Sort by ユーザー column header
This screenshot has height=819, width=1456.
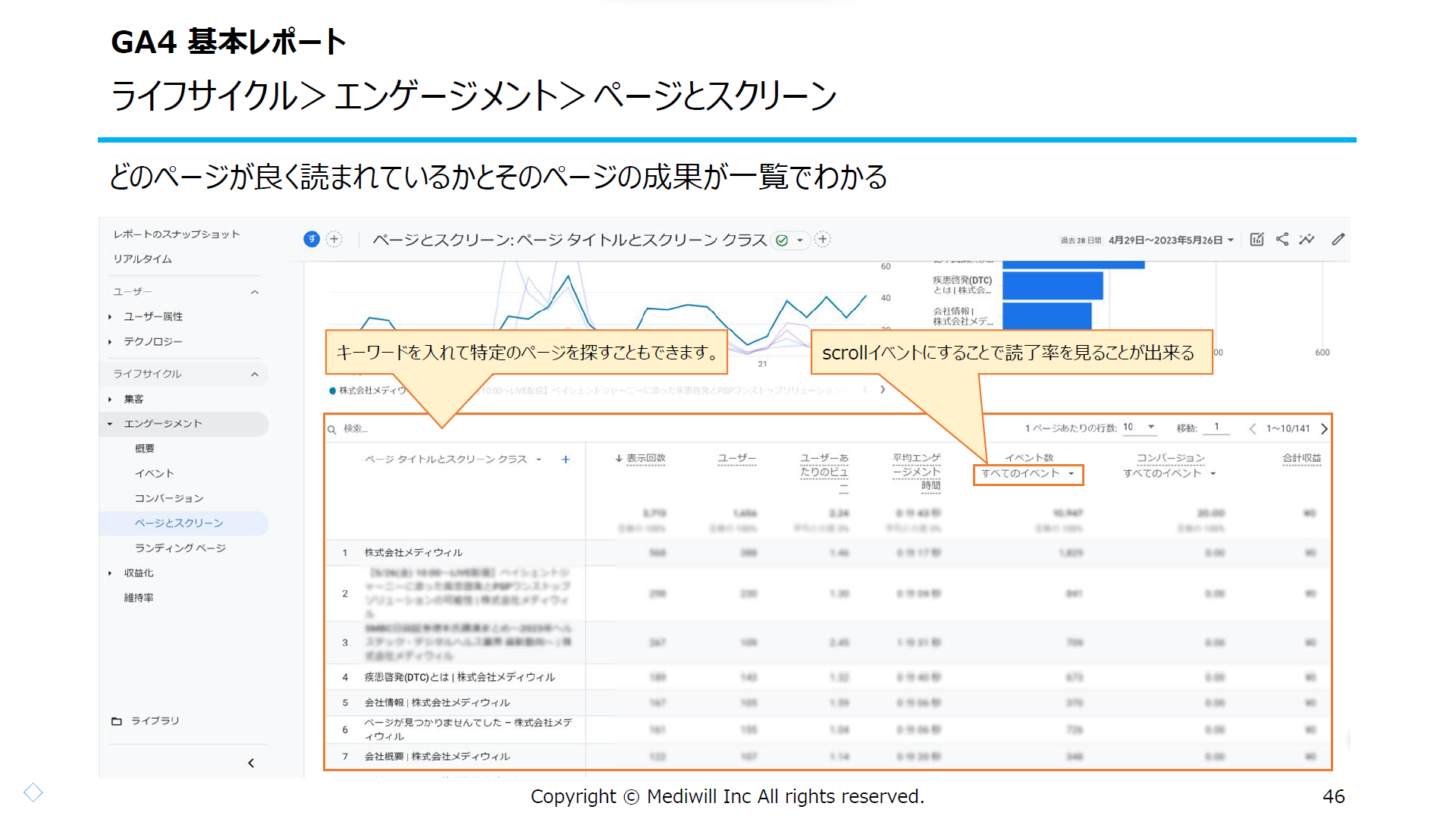(736, 459)
